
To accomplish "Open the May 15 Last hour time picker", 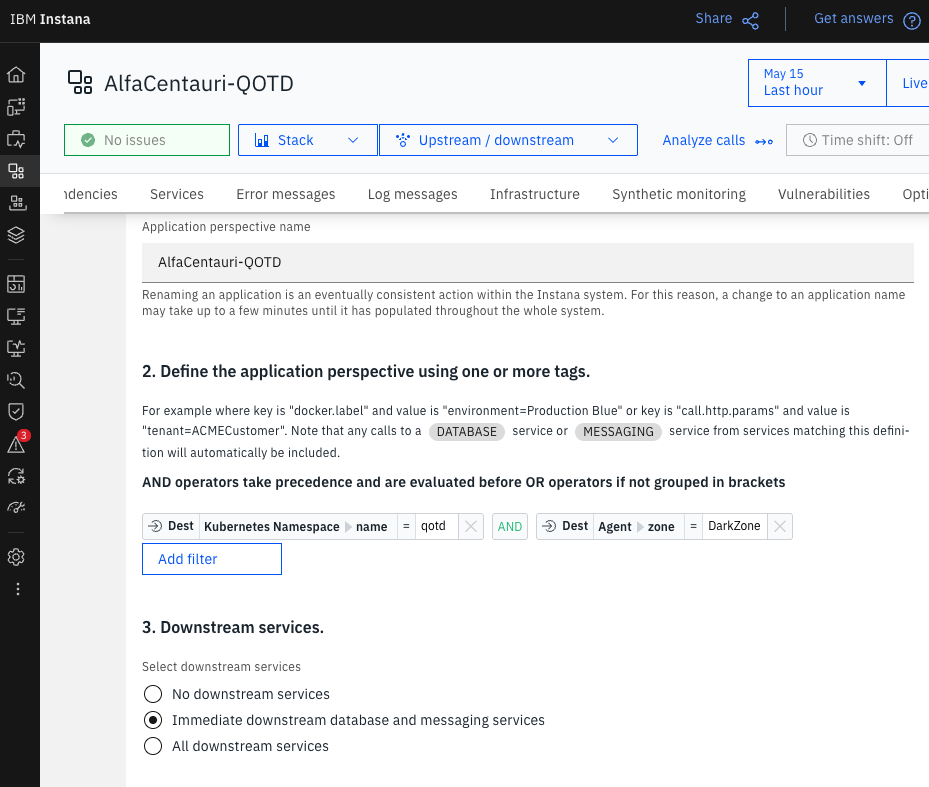I will tap(817, 83).
